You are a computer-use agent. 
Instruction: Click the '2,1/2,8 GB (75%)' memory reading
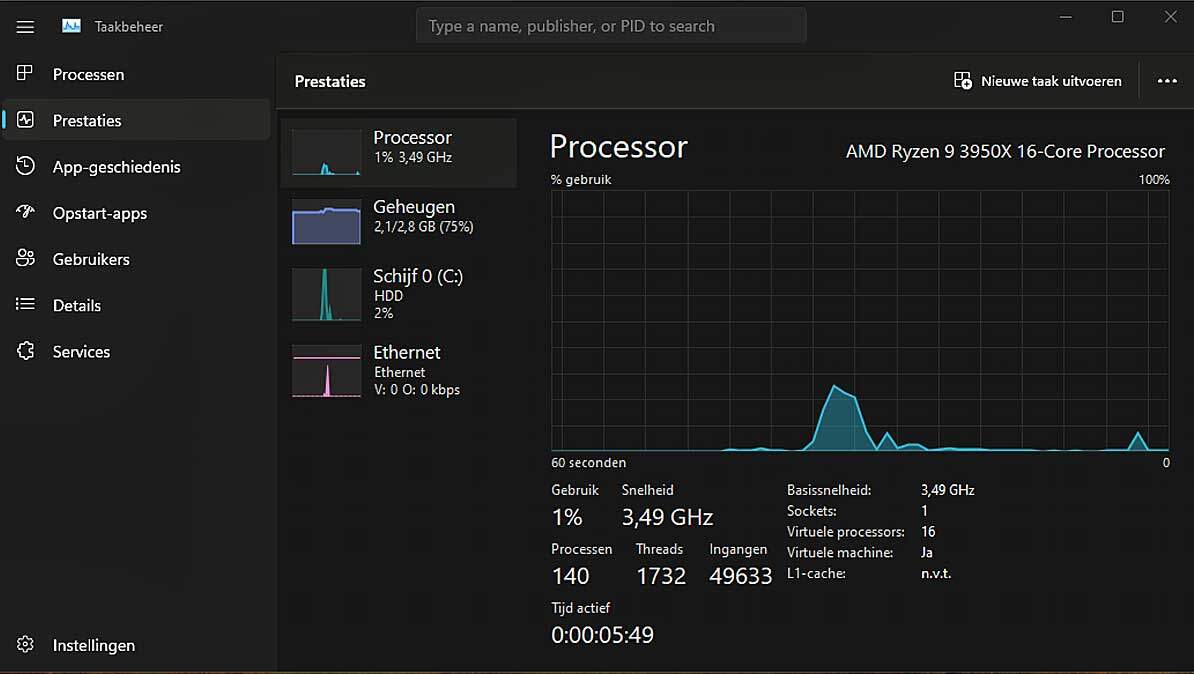[x=423, y=226]
